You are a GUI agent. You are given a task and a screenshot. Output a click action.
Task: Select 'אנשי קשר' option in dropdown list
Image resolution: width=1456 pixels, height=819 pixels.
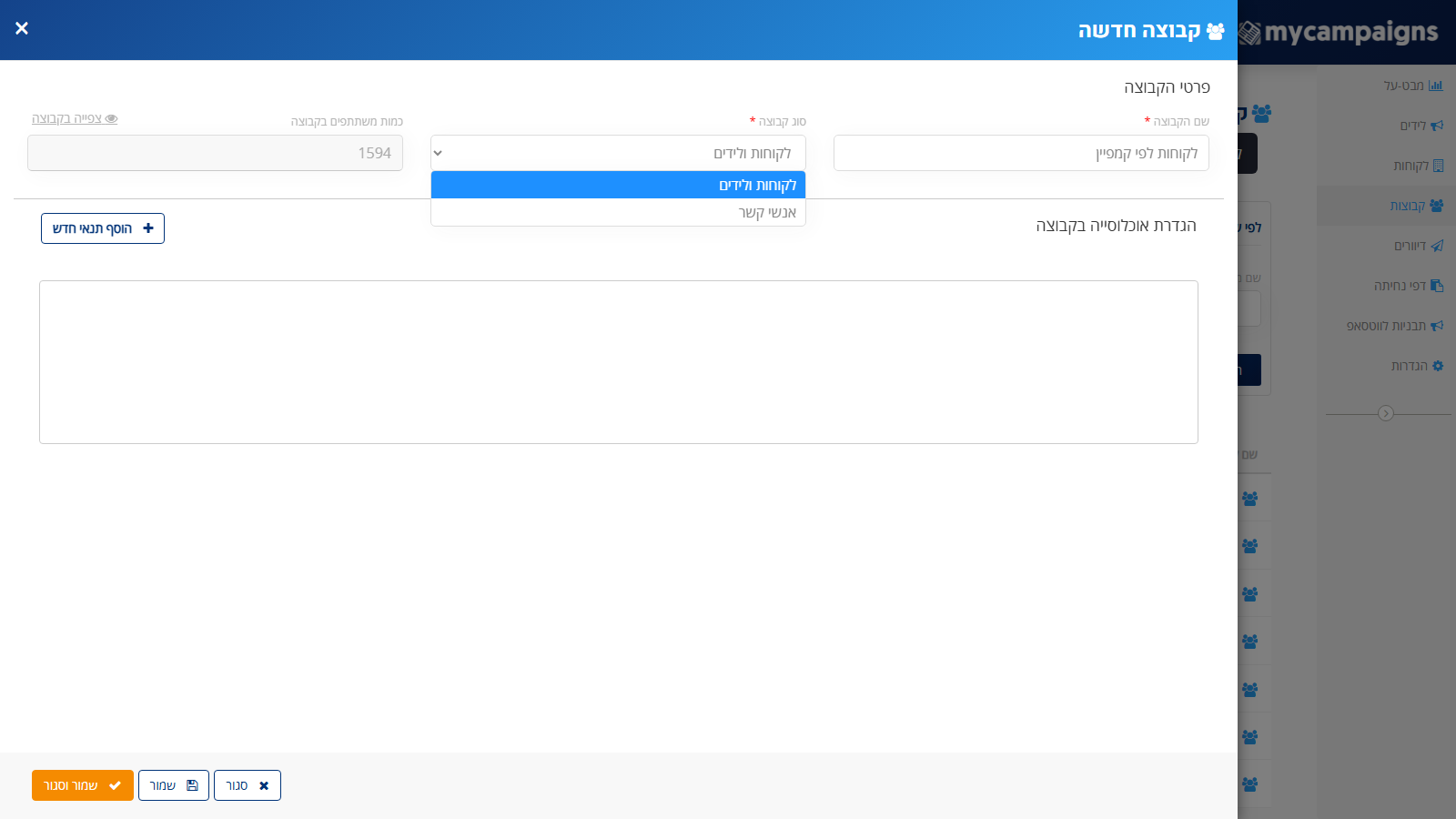618,212
